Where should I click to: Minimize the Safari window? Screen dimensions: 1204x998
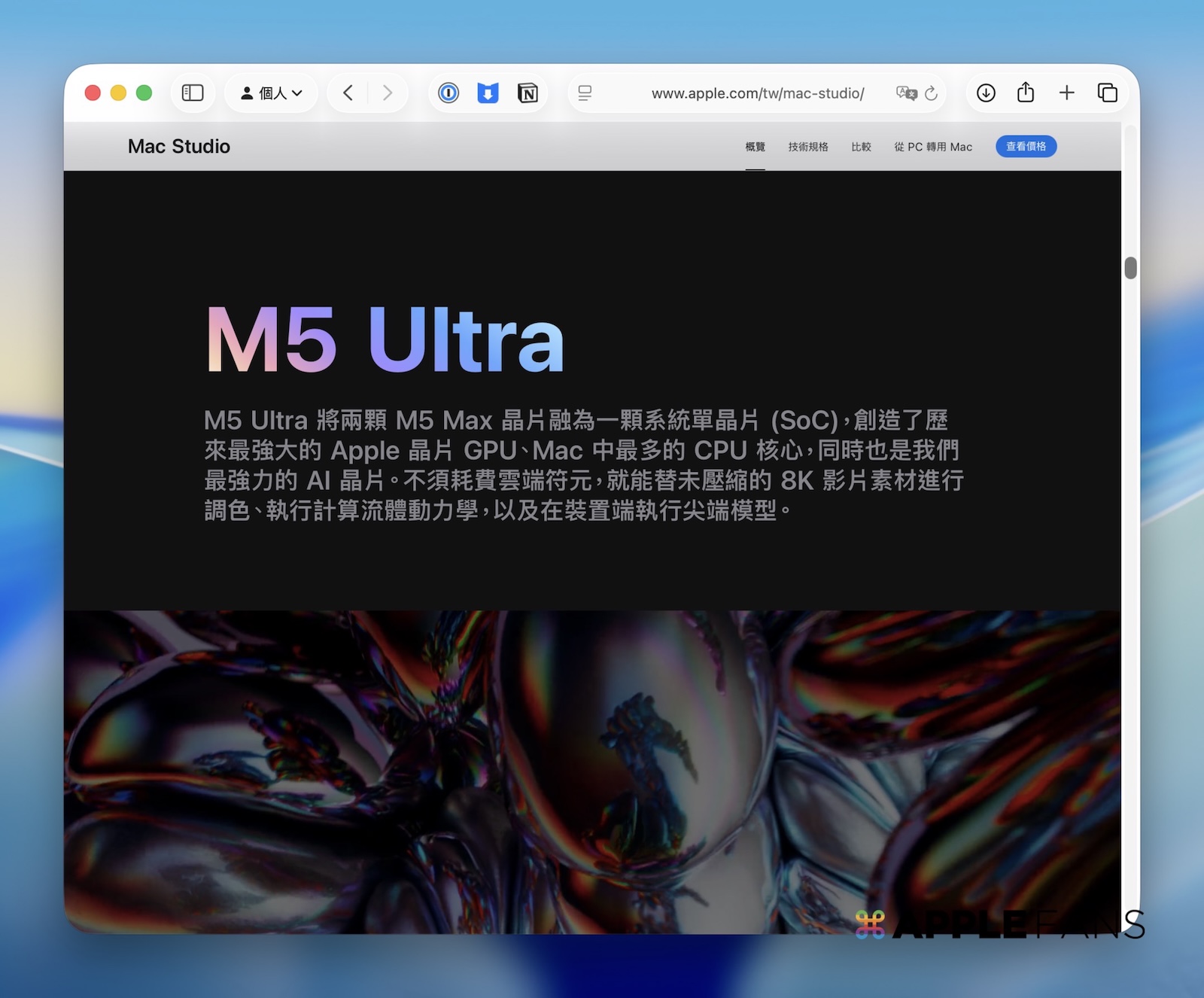point(118,93)
